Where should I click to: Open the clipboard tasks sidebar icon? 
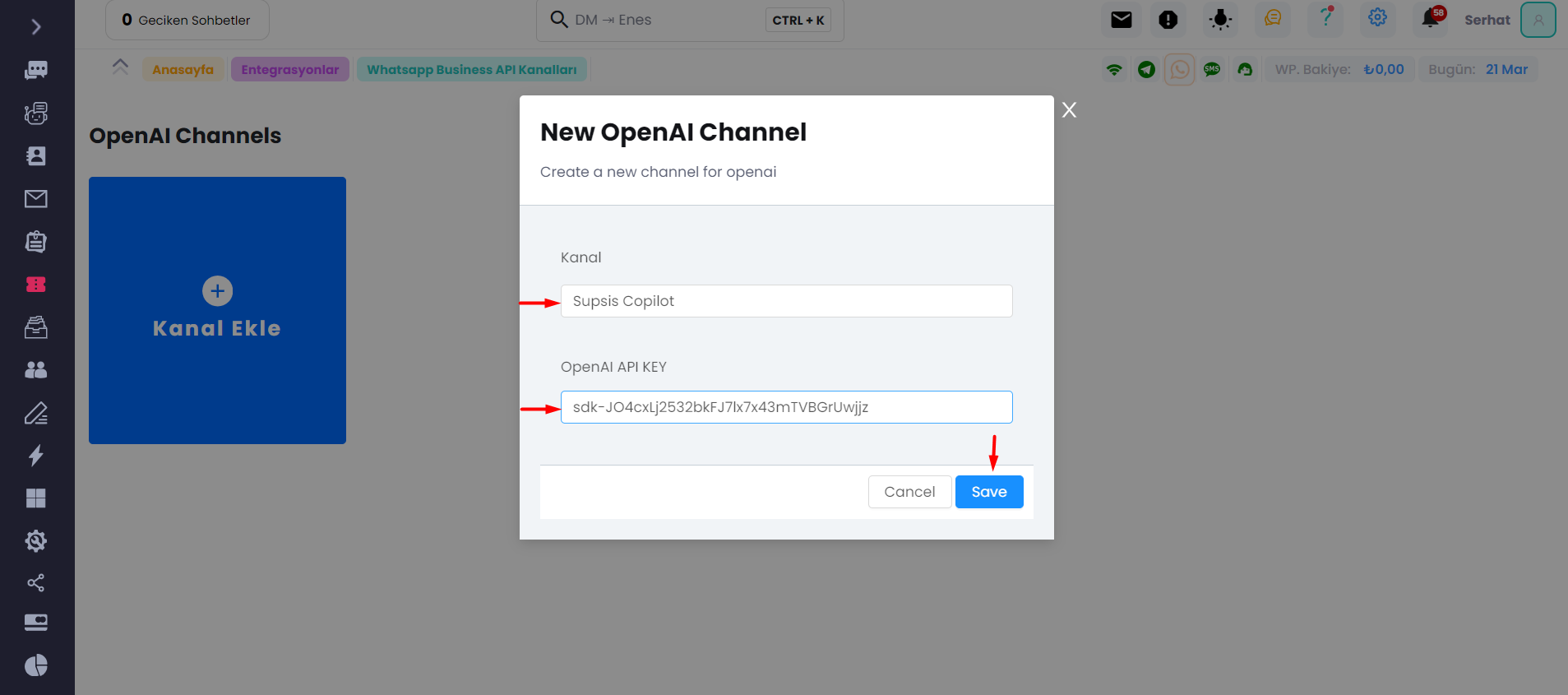[36, 241]
